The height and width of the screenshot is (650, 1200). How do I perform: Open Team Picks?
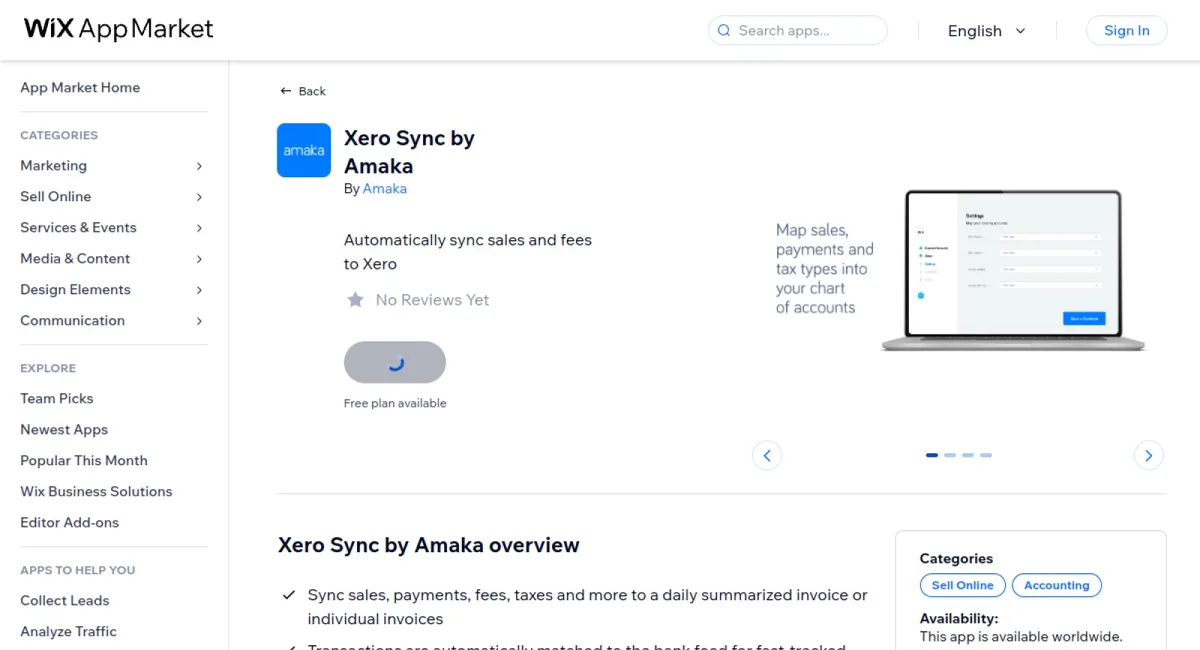(x=57, y=398)
